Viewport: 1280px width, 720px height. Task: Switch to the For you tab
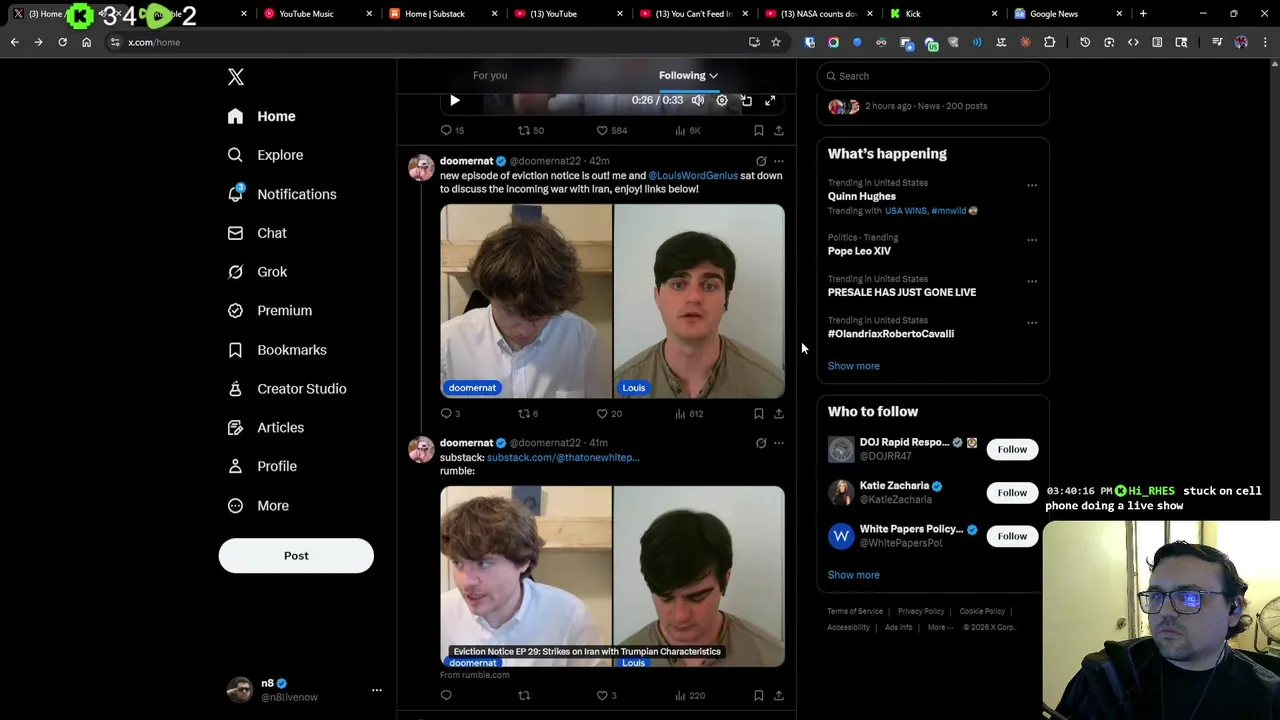(490, 75)
